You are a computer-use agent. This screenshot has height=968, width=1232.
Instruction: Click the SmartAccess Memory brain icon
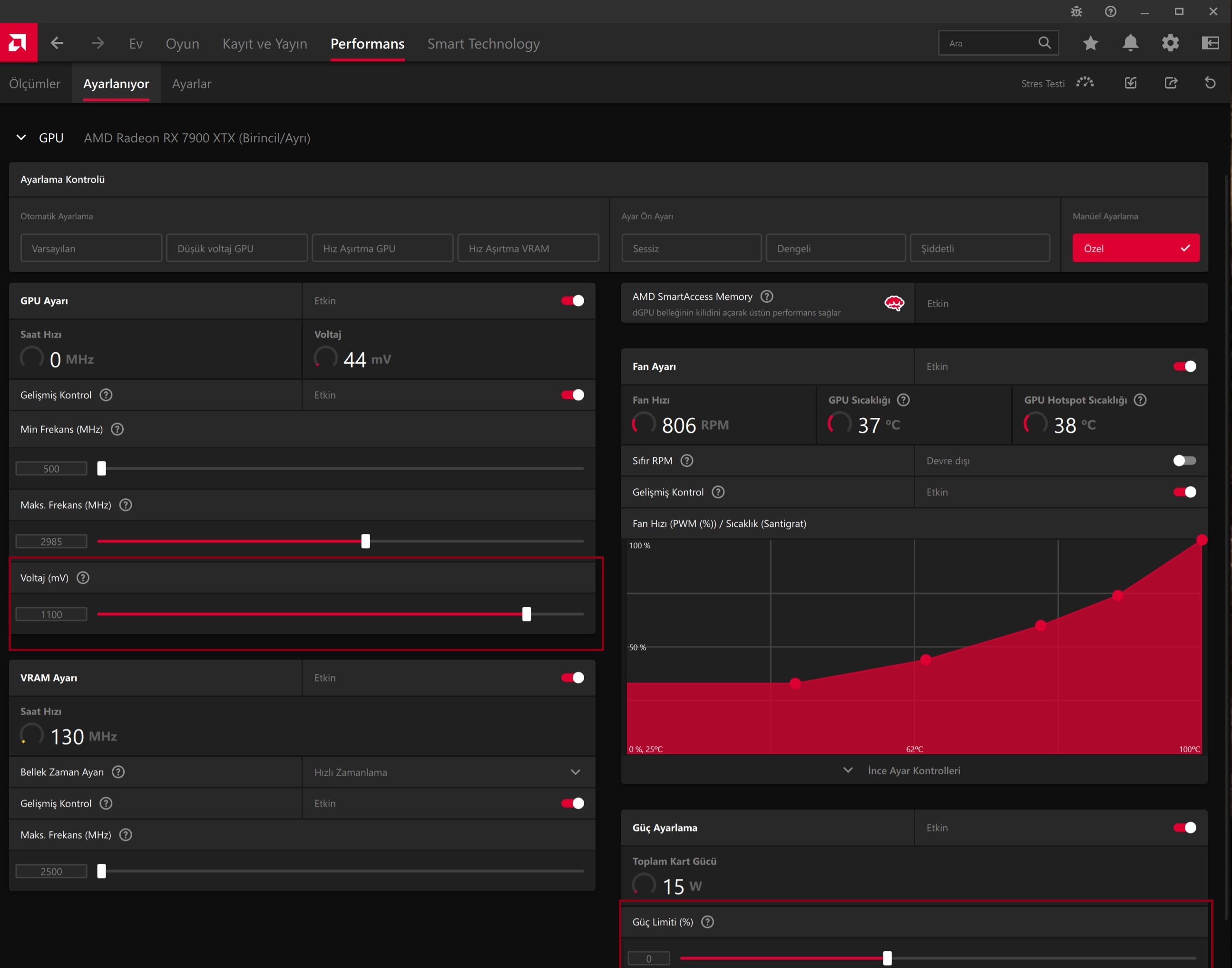pos(894,303)
